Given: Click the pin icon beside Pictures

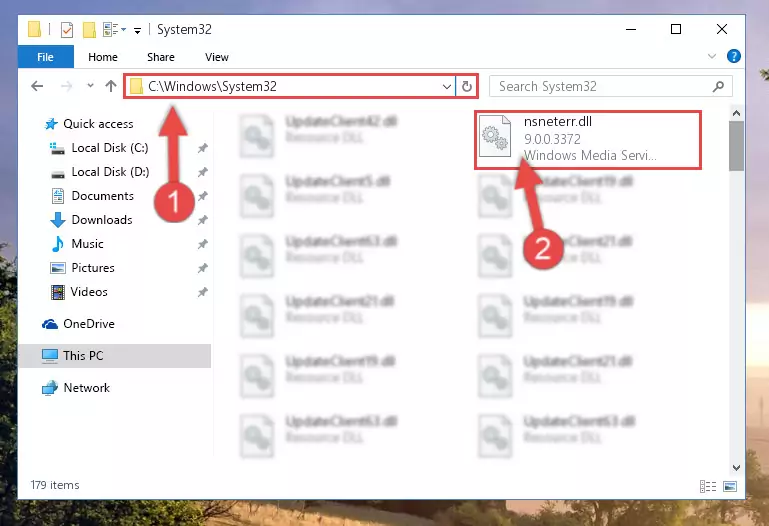Looking at the screenshot, I should (202, 268).
